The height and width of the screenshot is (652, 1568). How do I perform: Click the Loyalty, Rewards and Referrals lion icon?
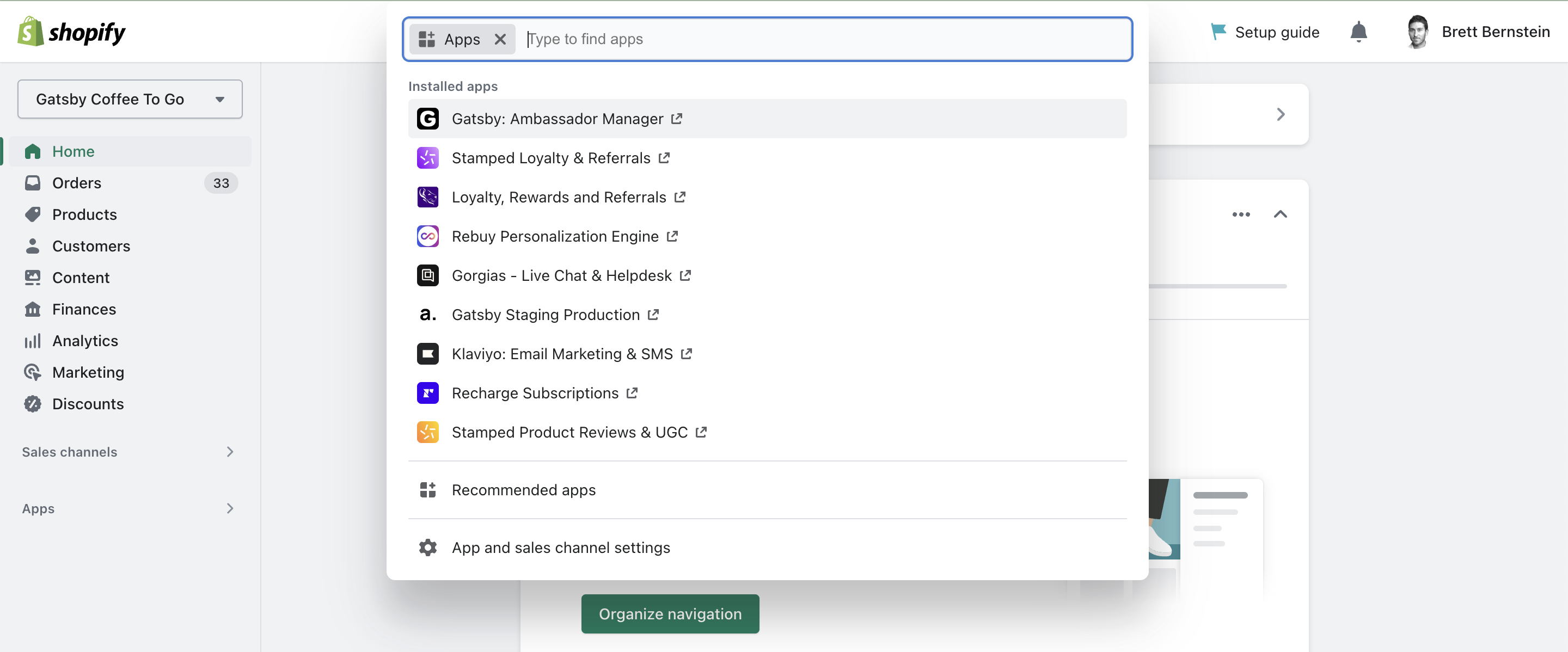click(x=427, y=197)
